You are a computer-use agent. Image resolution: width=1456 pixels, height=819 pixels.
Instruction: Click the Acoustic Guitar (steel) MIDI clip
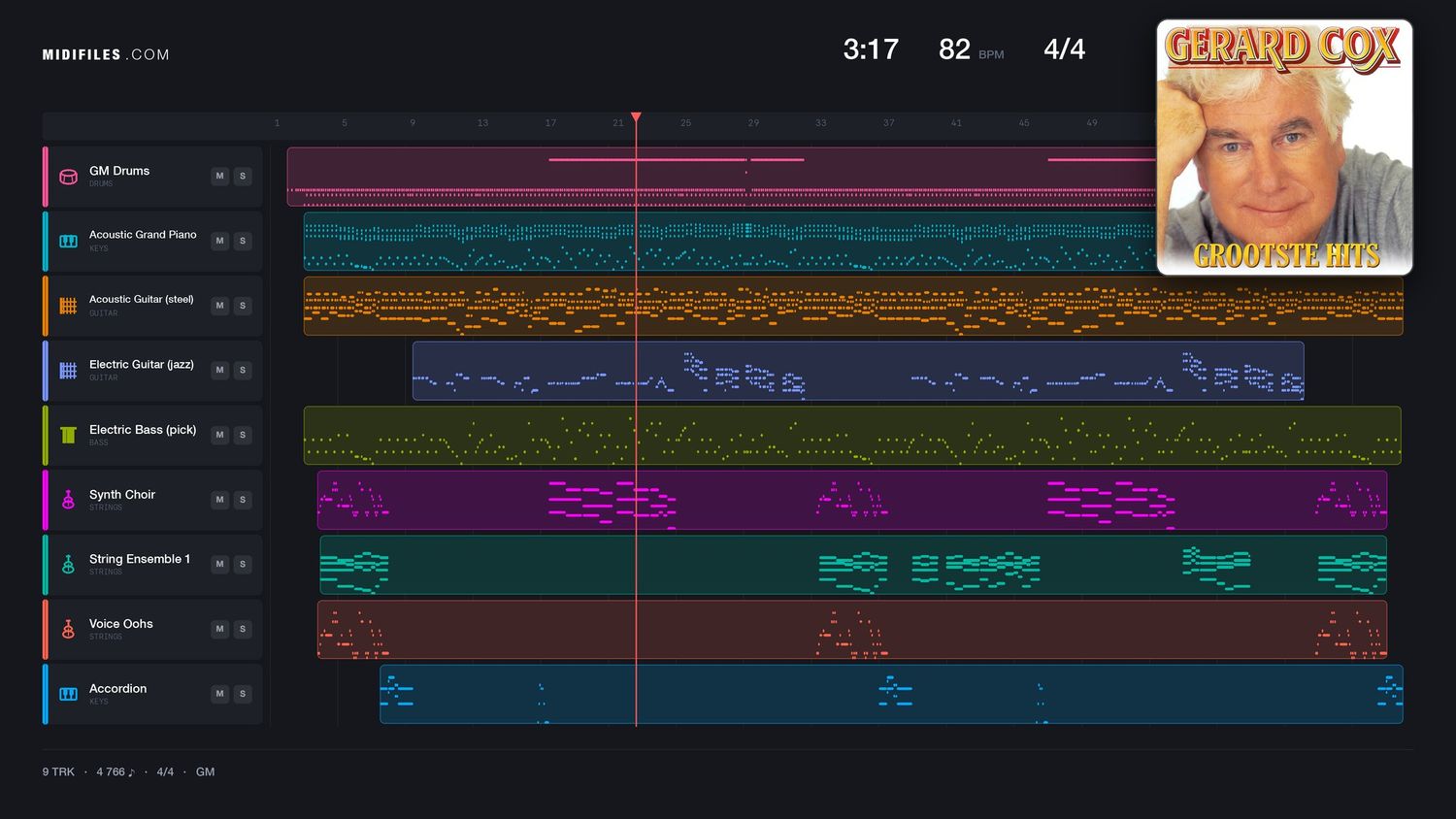coord(853,306)
